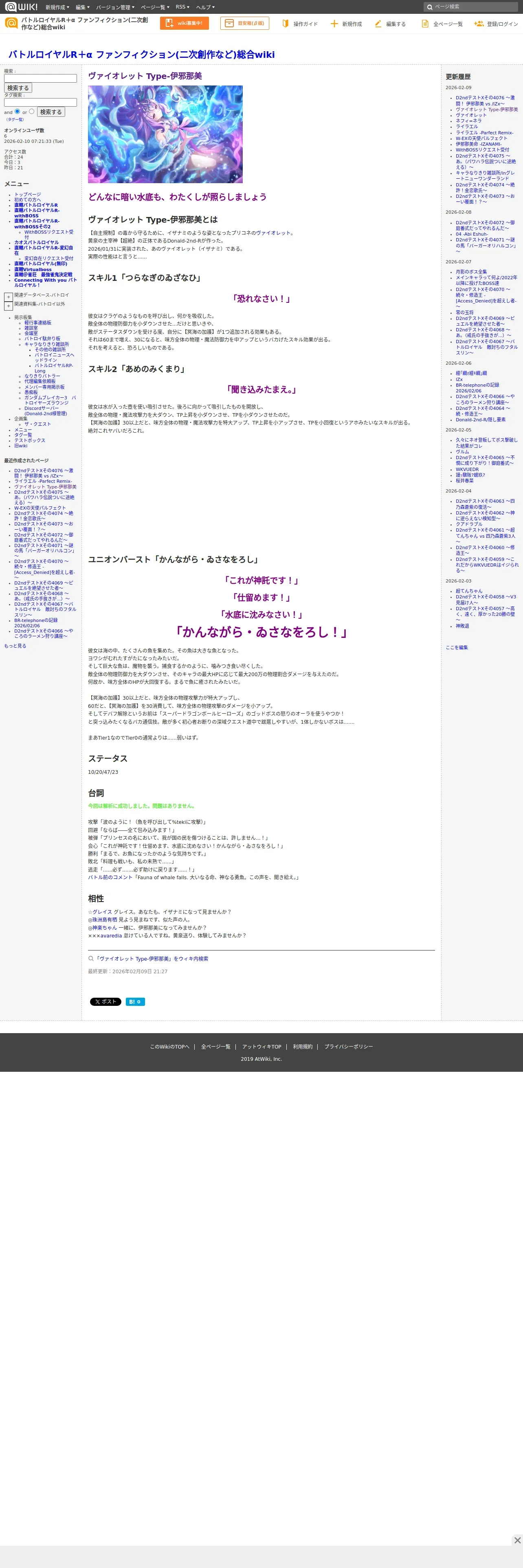The image size is (523, 1568).
Task: Open WKVUEDR in 更新履歴
Action: click(x=467, y=469)
